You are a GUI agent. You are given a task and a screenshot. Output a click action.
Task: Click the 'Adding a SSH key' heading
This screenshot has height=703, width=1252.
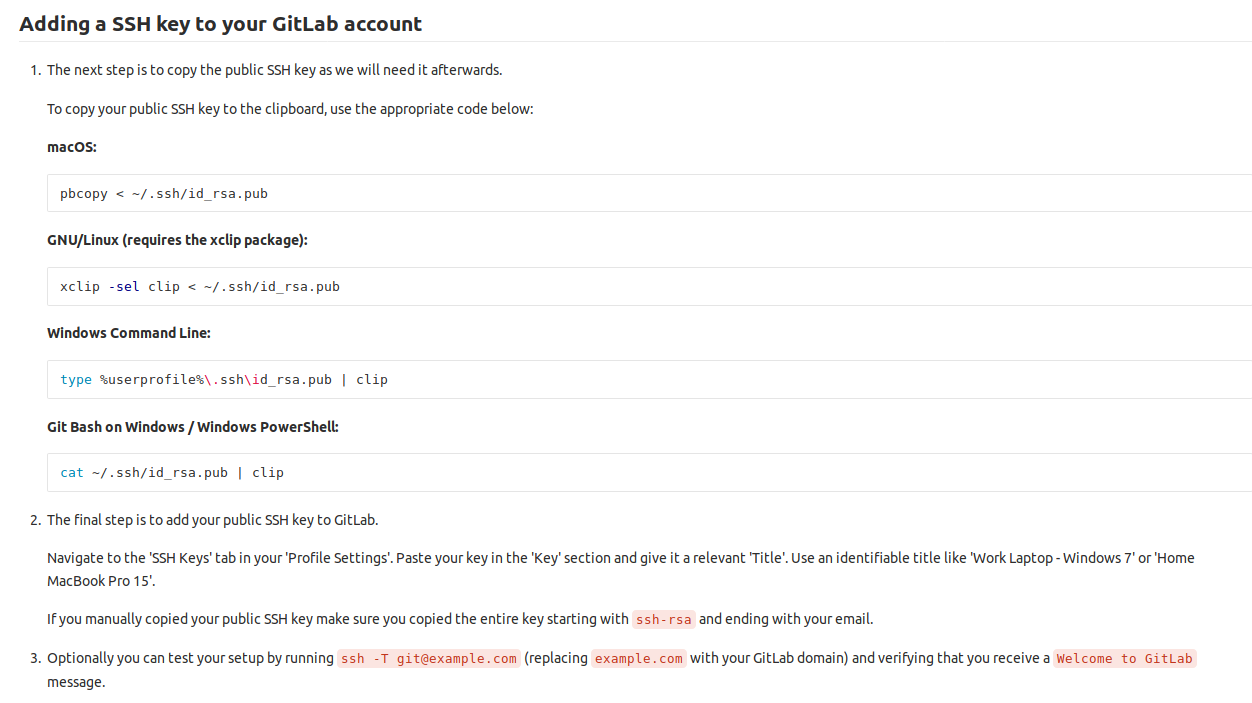point(220,24)
